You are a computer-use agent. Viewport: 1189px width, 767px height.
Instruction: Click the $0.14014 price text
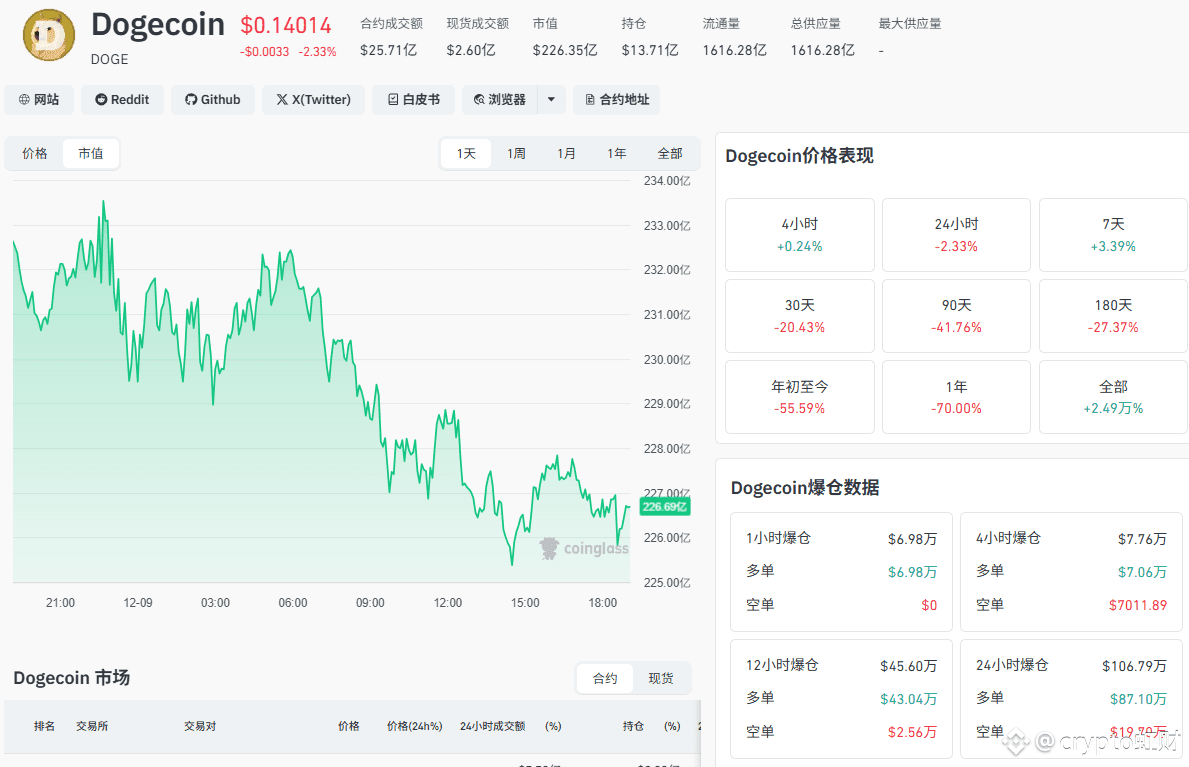coord(286,26)
